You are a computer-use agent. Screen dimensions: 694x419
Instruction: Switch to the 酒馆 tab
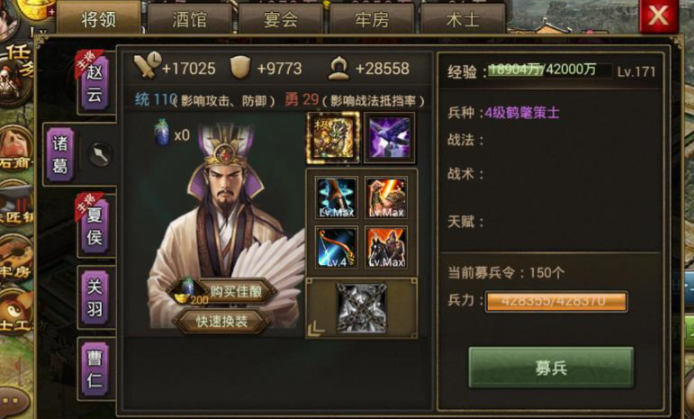189,19
